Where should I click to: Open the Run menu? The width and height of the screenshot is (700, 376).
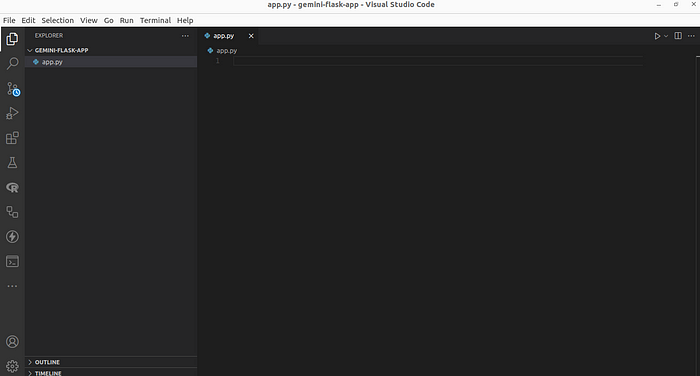[126, 20]
